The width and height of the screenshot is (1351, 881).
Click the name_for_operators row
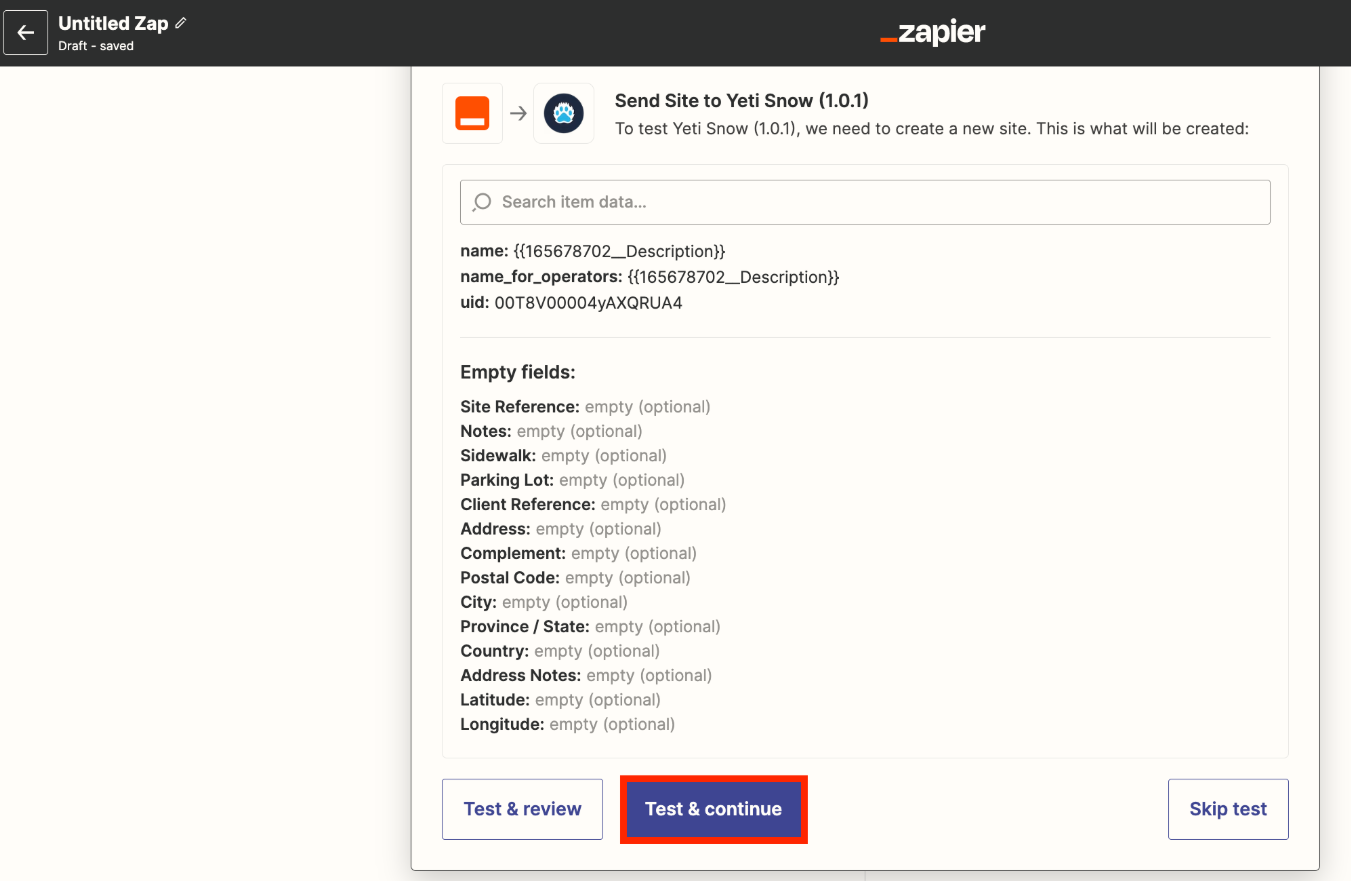click(x=650, y=276)
